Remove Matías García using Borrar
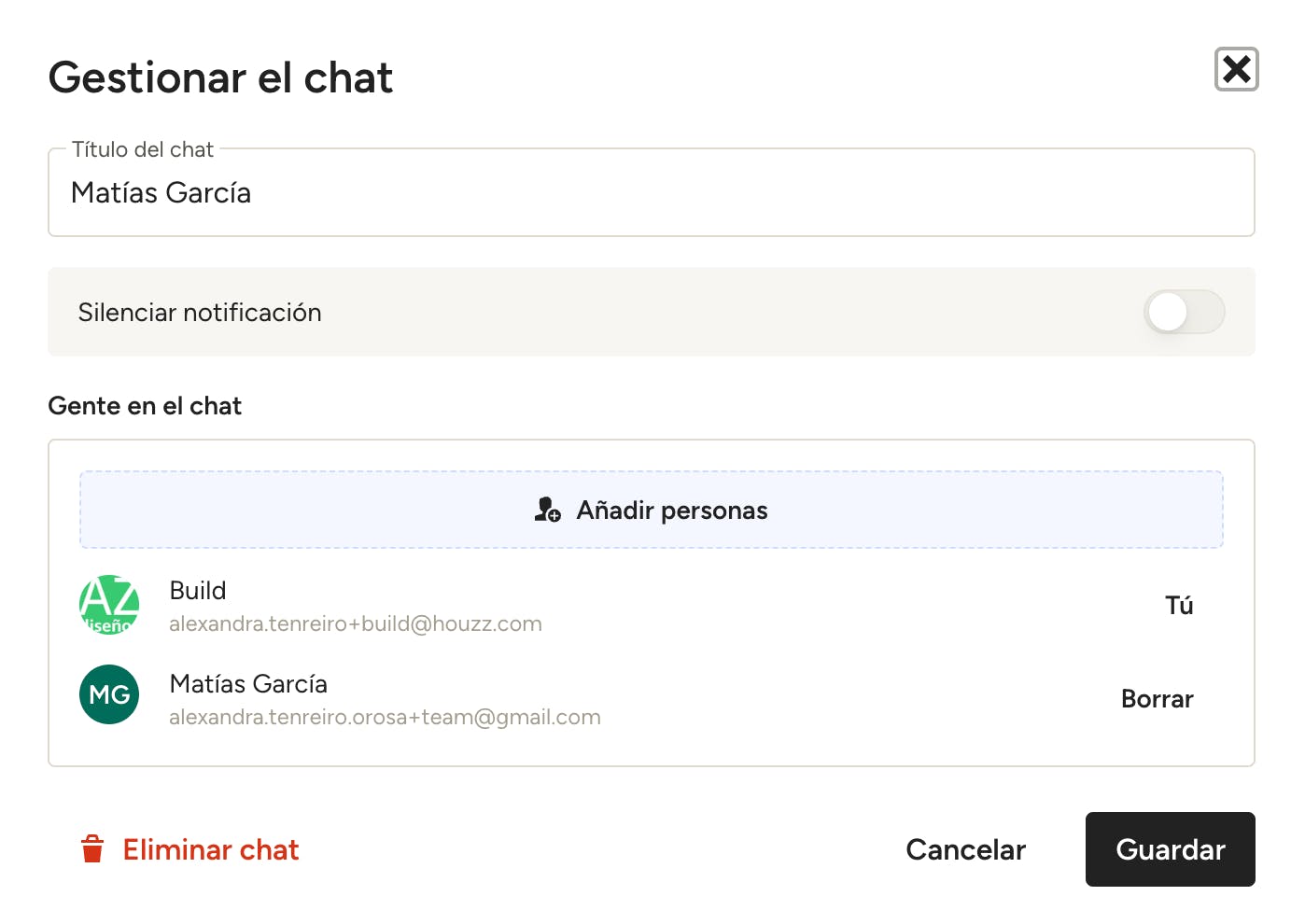Screen dimensions: 1305x924 [x=1157, y=699]
